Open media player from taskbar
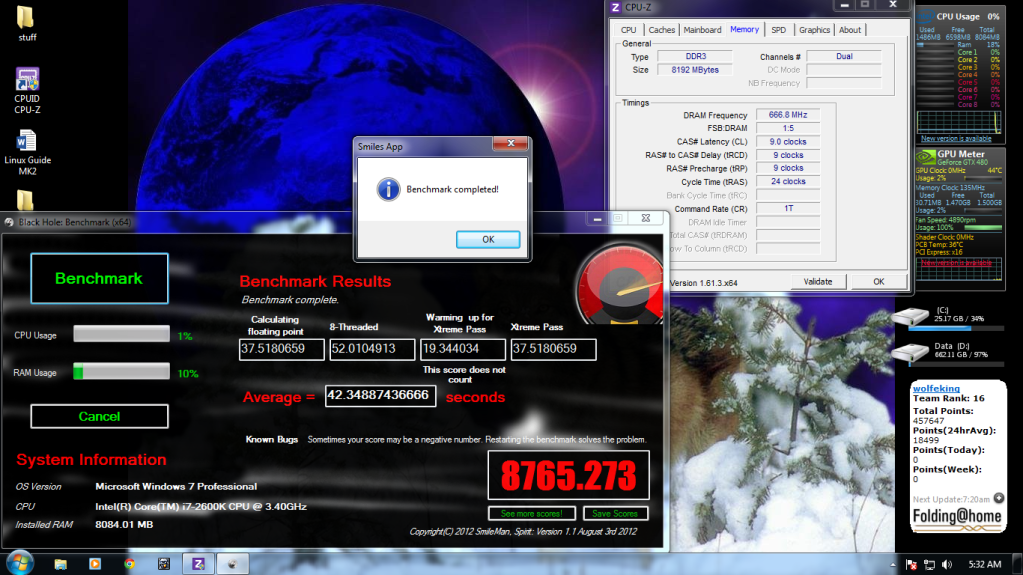 95,564
